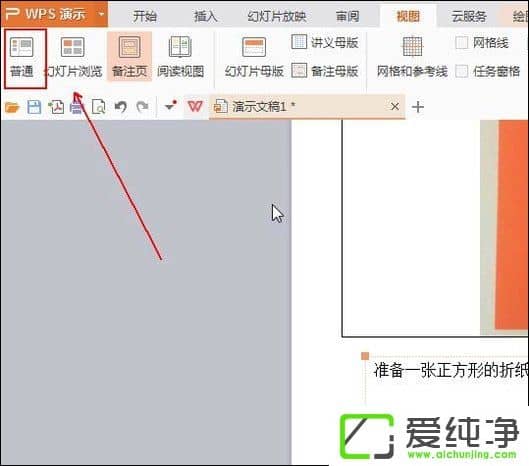
Task: Open the WPS 演示 application menu dropdown
Action: (101, 14)
